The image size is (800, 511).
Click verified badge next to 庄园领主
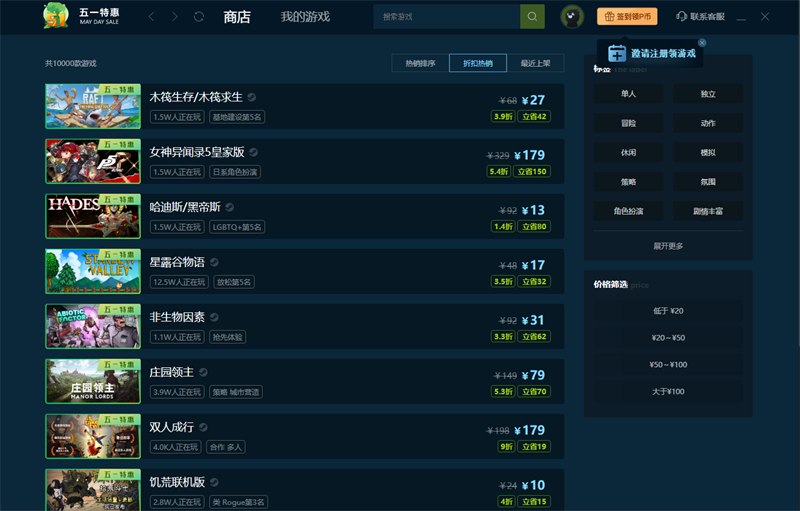[x=203, y=372]
